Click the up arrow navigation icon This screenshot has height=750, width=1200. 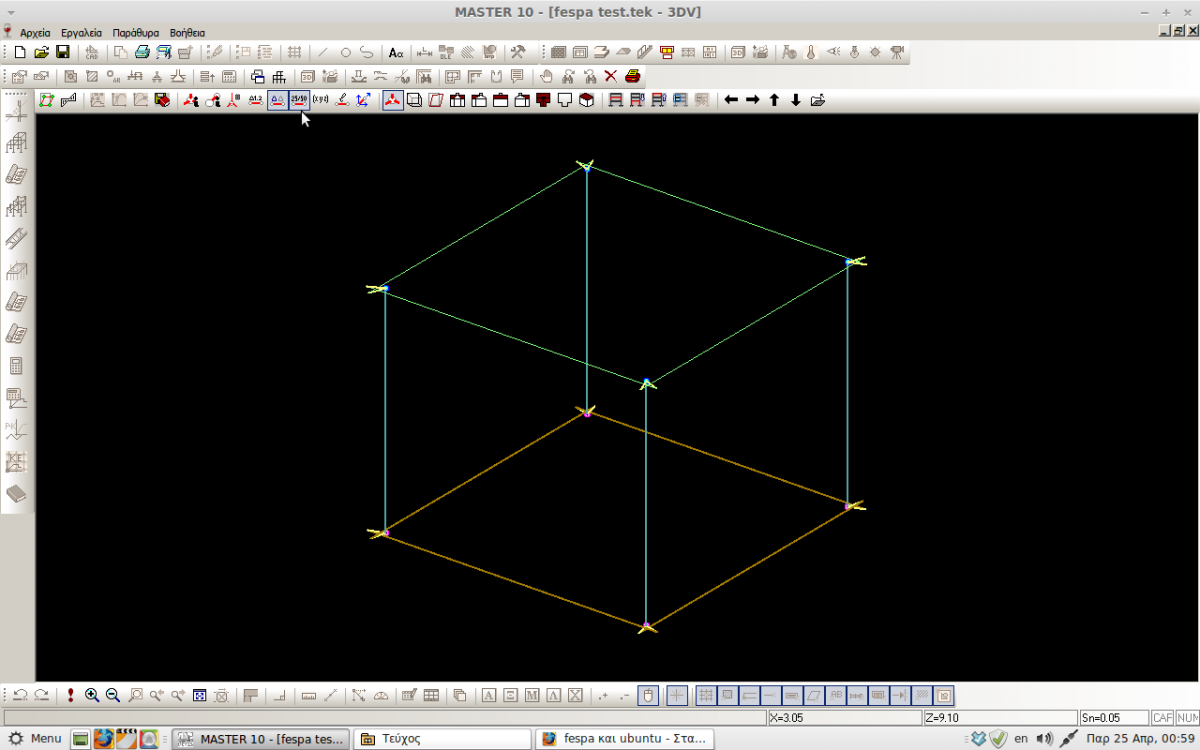pyautogui.click(x=774, y=100)
